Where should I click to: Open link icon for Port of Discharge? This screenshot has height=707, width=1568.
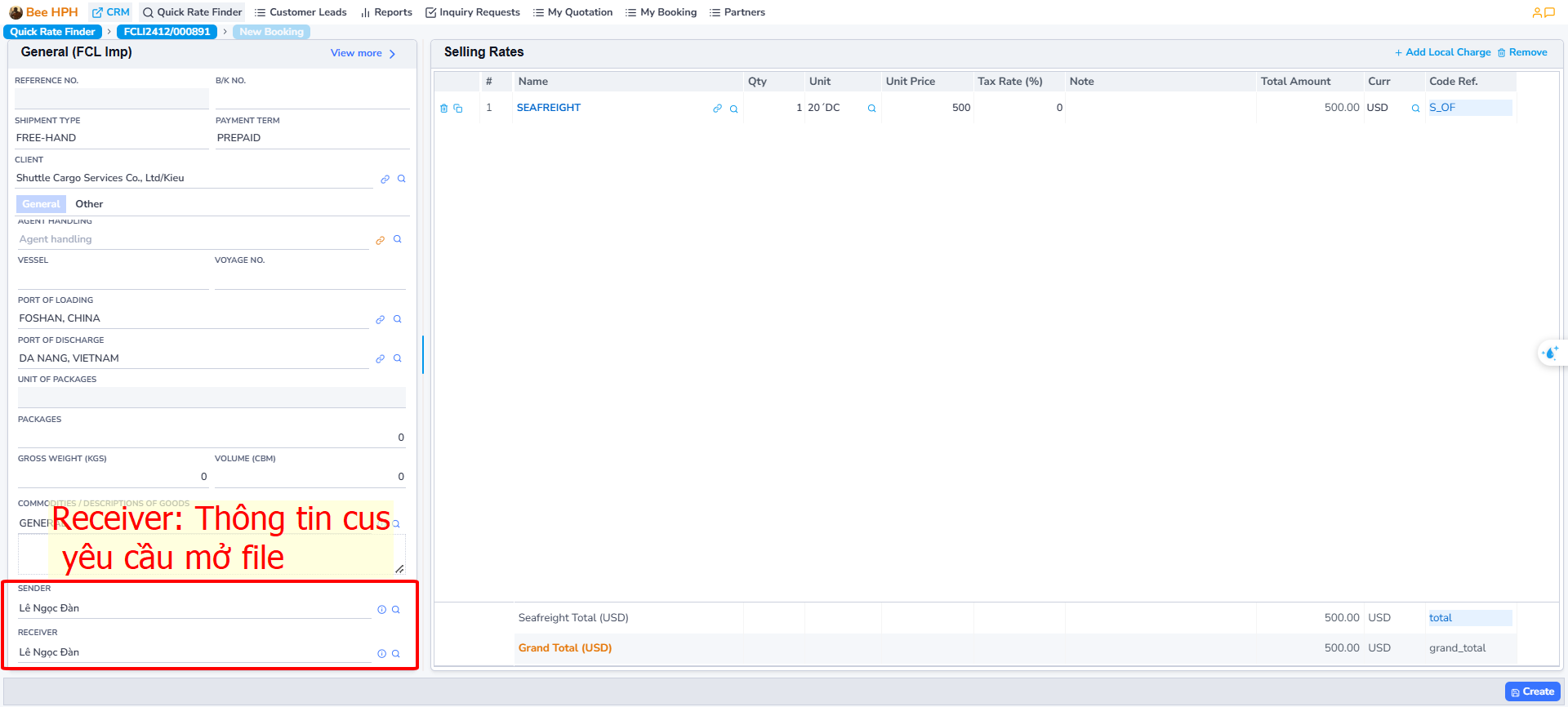(380, 358)
